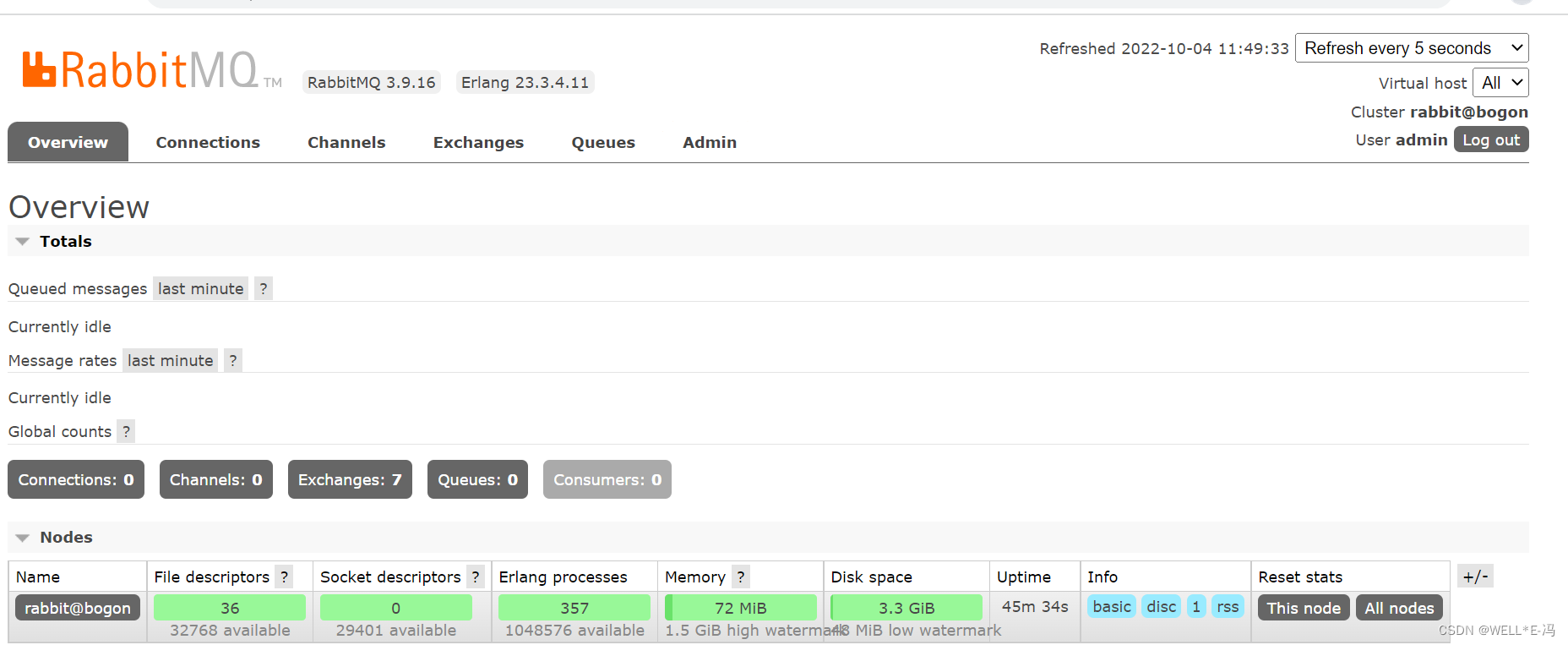Click the rss info tag
Screen dimensions: 1568x645
pos(1228,607)
